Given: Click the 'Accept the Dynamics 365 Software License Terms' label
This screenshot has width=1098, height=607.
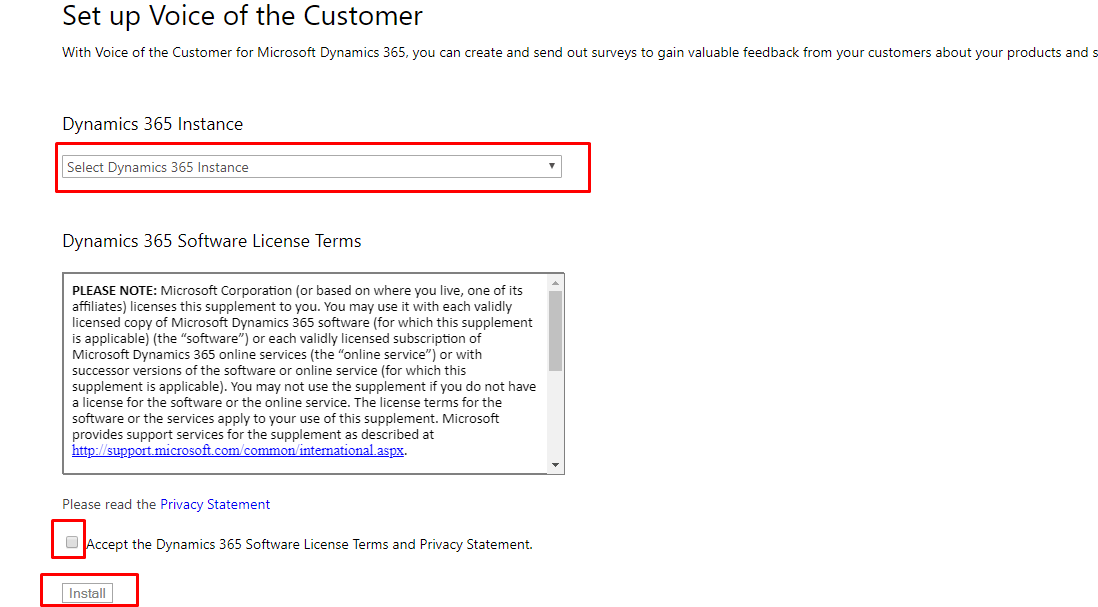Looking at the screenshot, I should click(310, 544).
